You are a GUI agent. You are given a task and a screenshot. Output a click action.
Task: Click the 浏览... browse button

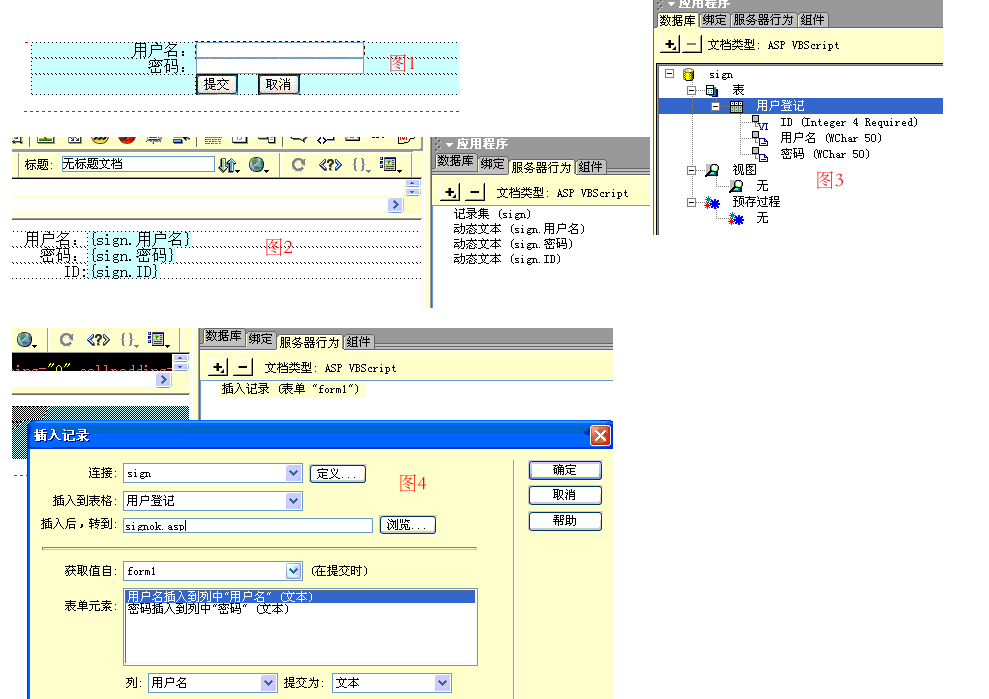coord(408,525)
